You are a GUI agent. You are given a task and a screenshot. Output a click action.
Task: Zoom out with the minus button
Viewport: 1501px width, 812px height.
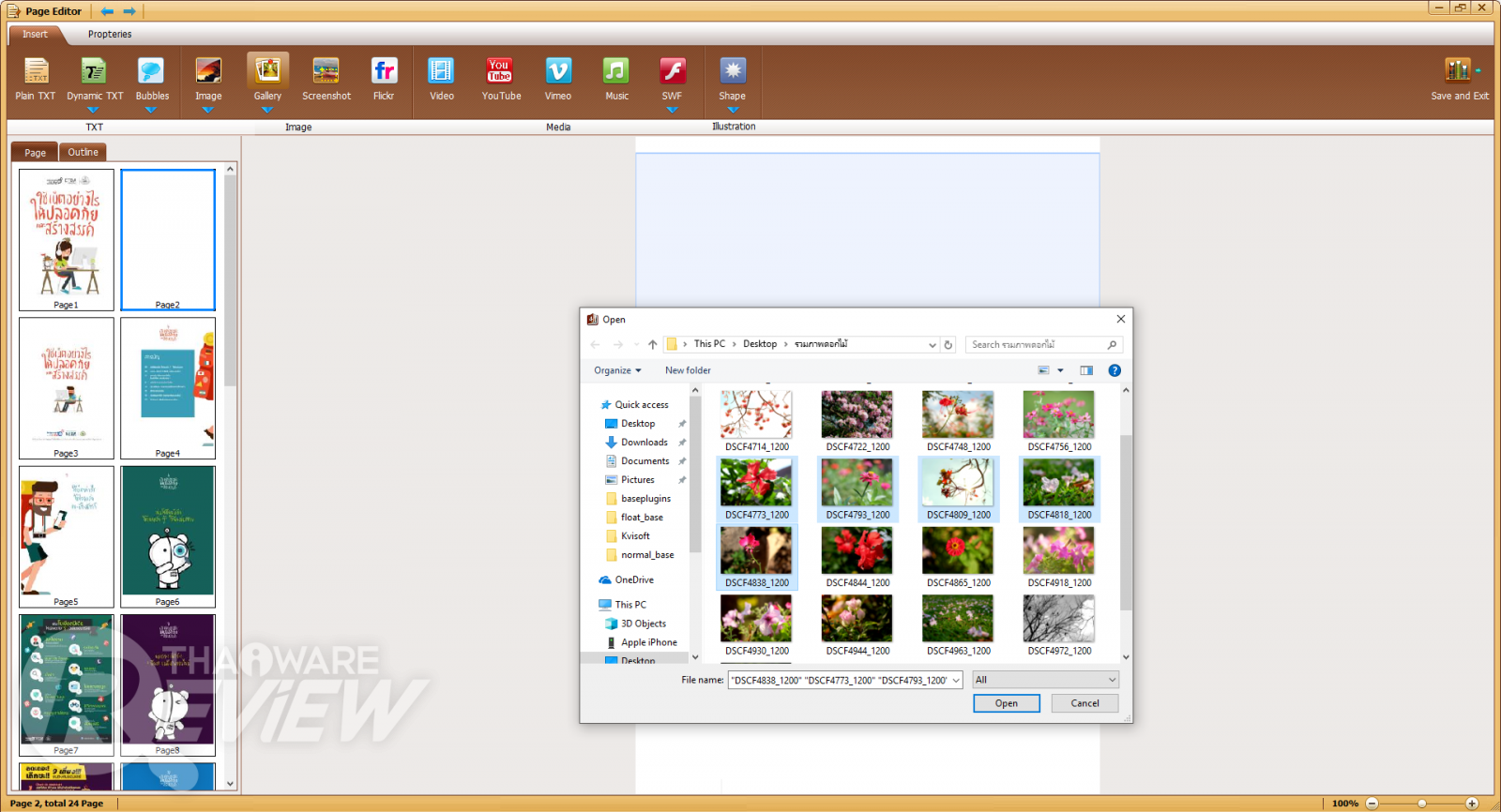coord(1372,804)
